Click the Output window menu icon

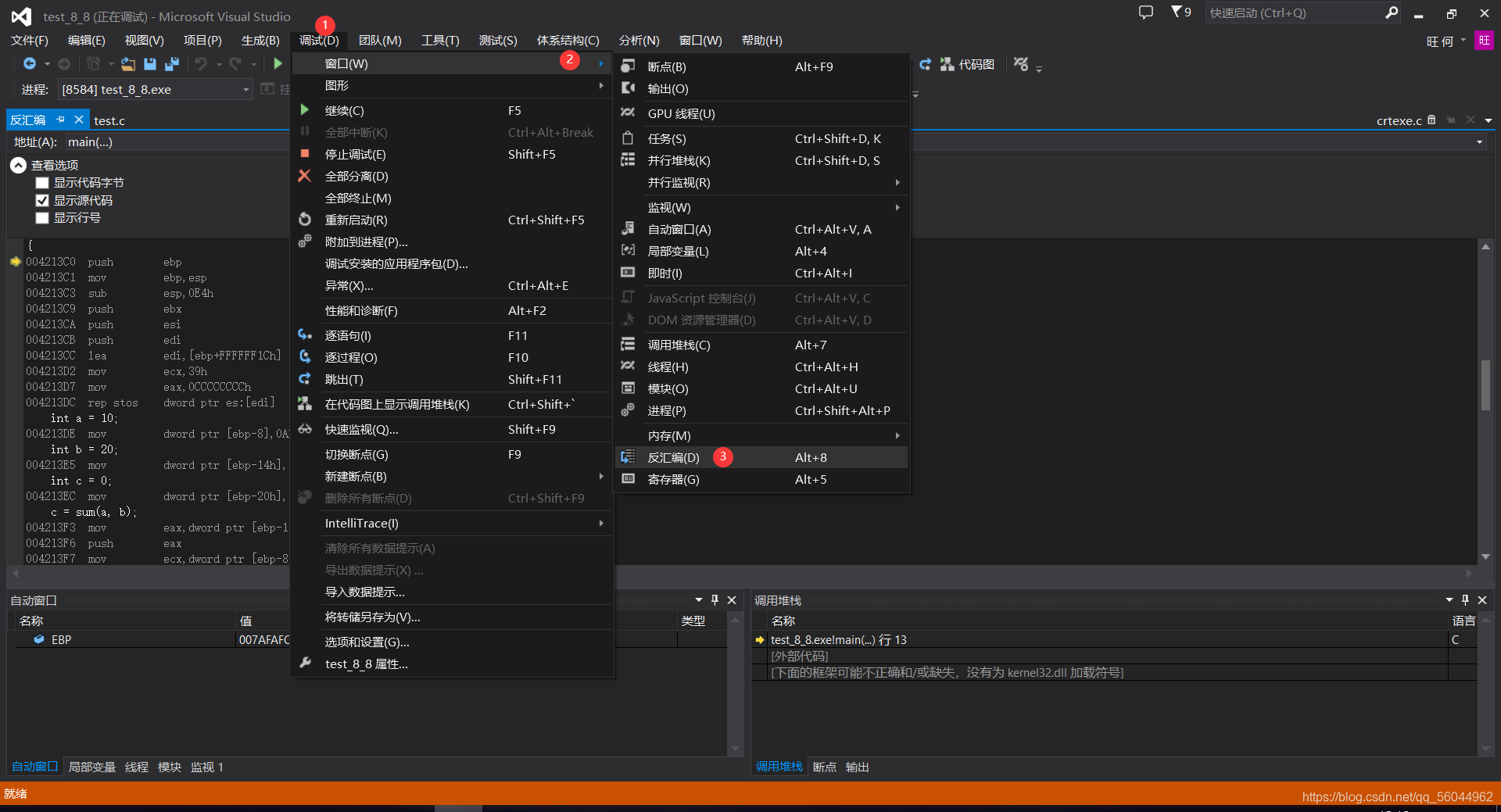(x=628, y=88)
